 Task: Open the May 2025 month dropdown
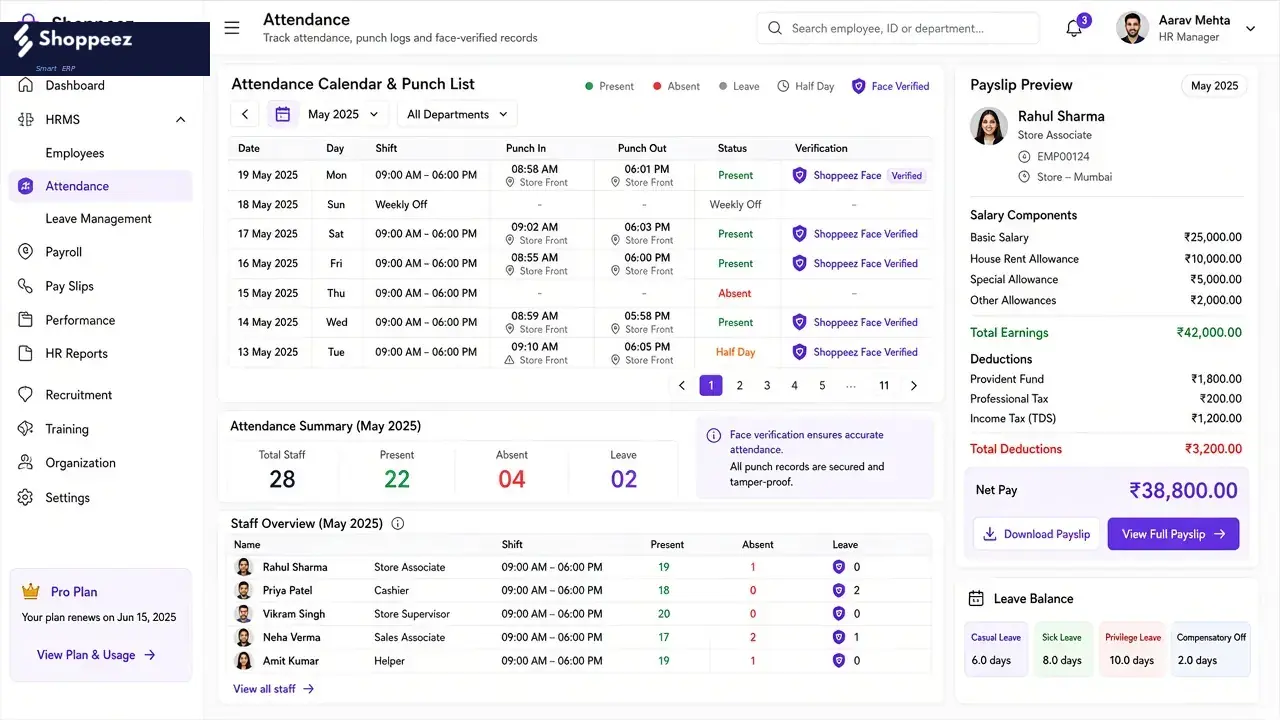343,114
